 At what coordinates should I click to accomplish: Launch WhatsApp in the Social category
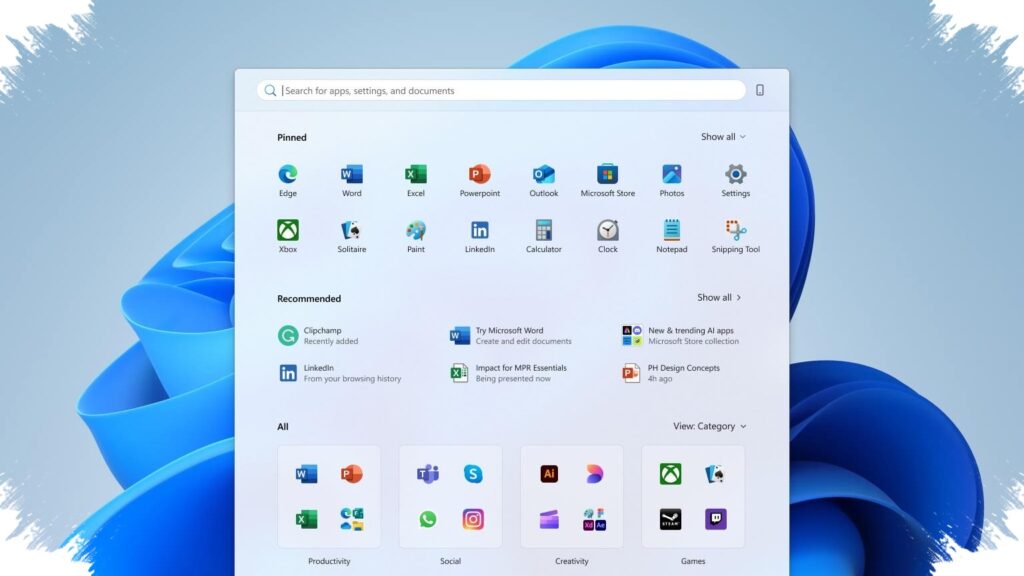[428, 519]
